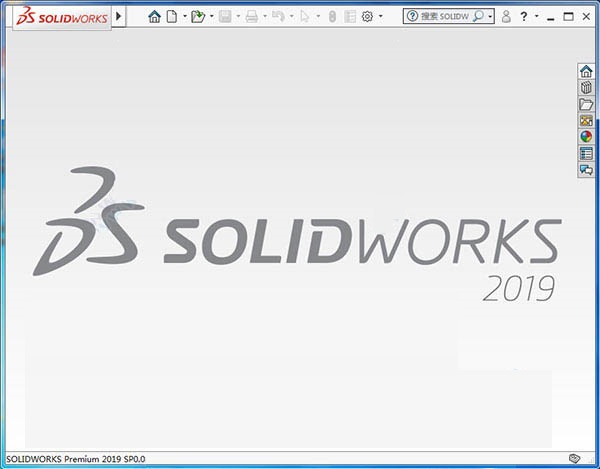Image resolution: width=600 pixels, height=469 pixels.
Task: Expand the Select tool dropdown arrow
Action: point(318,16)
